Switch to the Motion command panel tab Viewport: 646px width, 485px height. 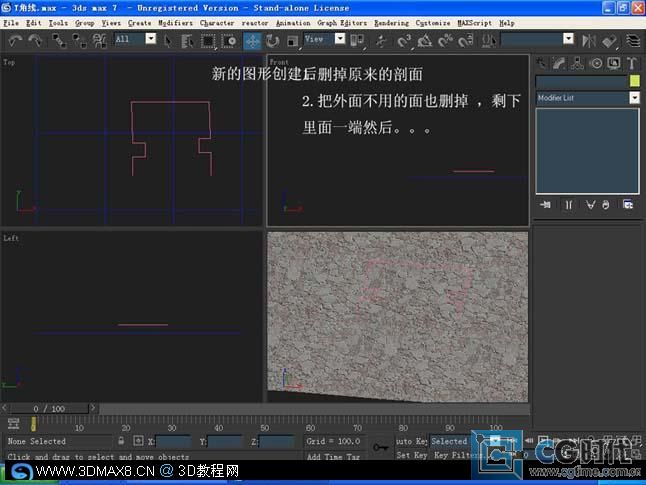596,63
